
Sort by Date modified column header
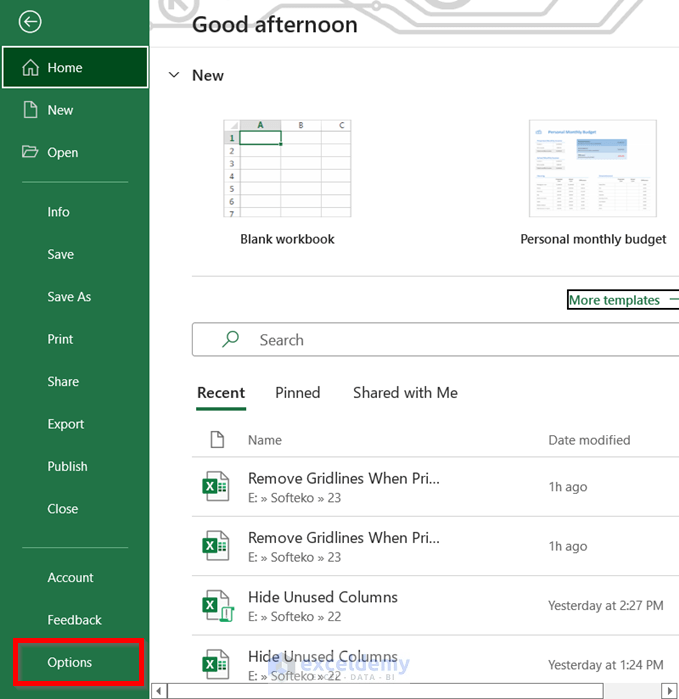point(589,440)
